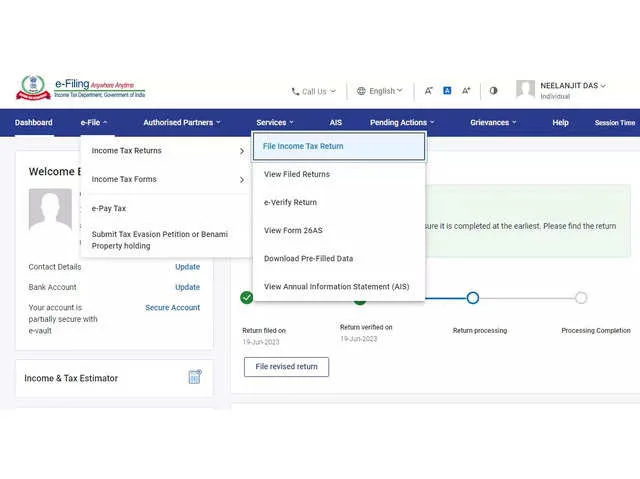Choose View Form 26AS menu entry
Screen dimensions: 640x479
(x=293, y=230)
